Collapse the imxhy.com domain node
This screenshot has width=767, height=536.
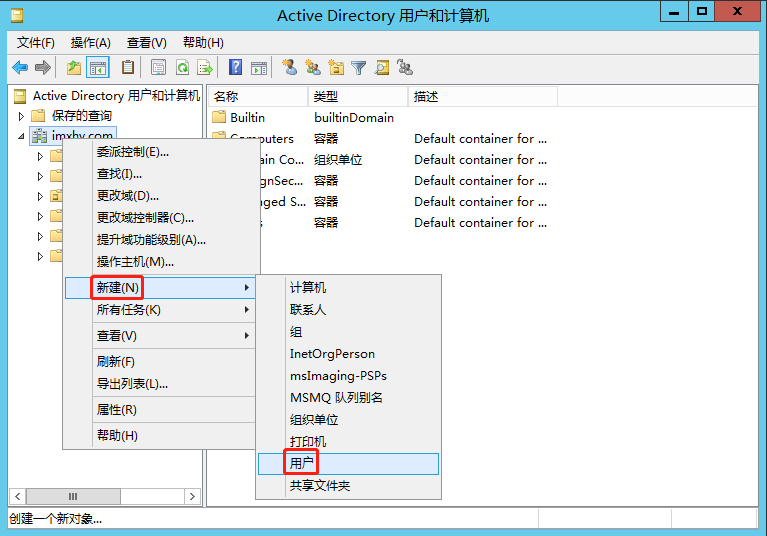[21, 136]
